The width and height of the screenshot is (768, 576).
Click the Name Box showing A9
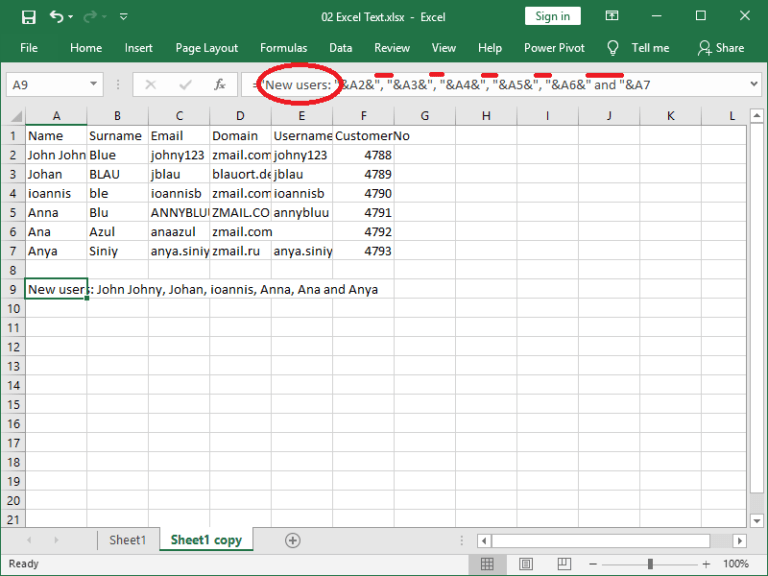(48, 85)
